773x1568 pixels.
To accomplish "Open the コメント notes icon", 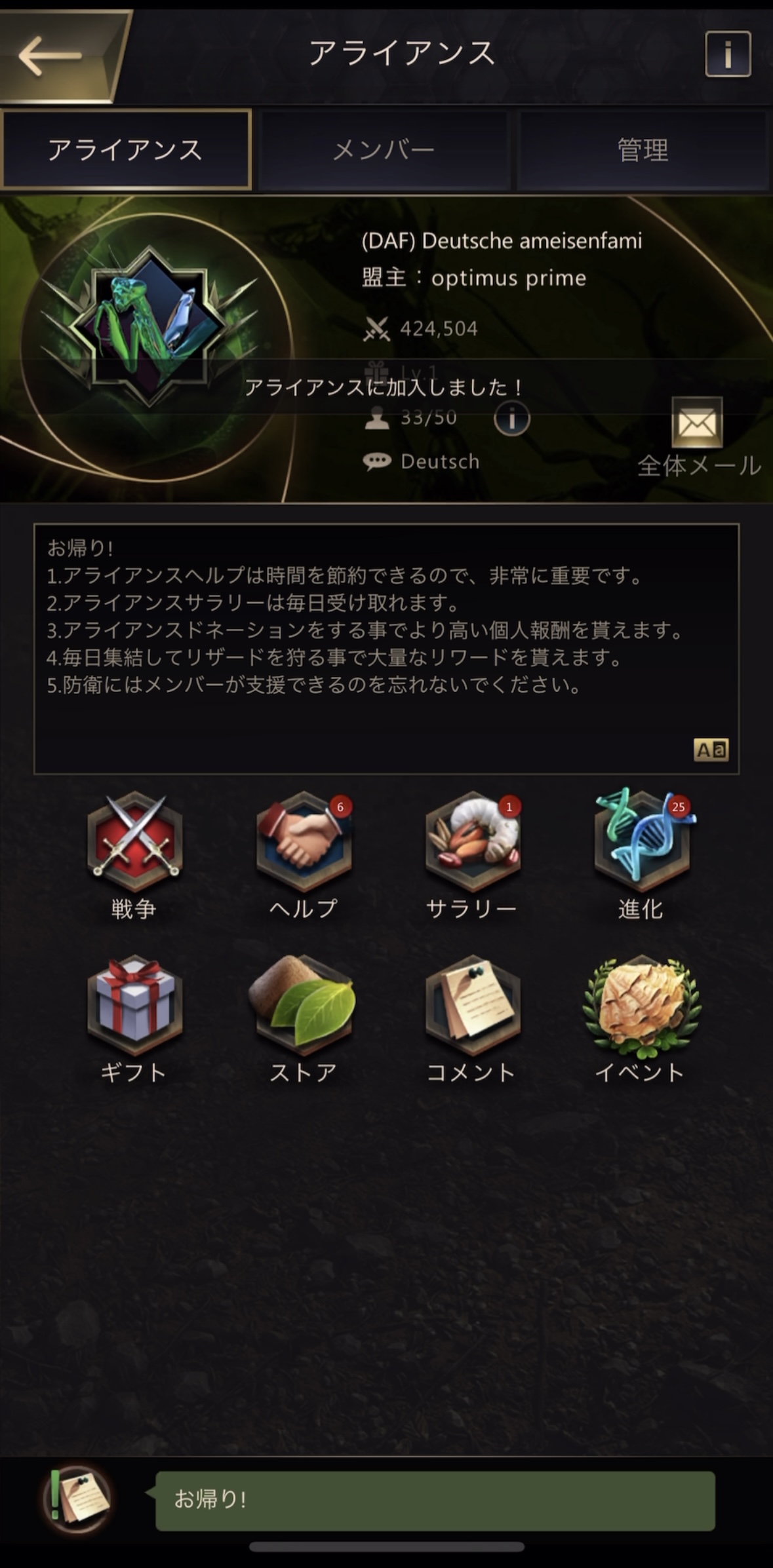I will [473, 1004].
